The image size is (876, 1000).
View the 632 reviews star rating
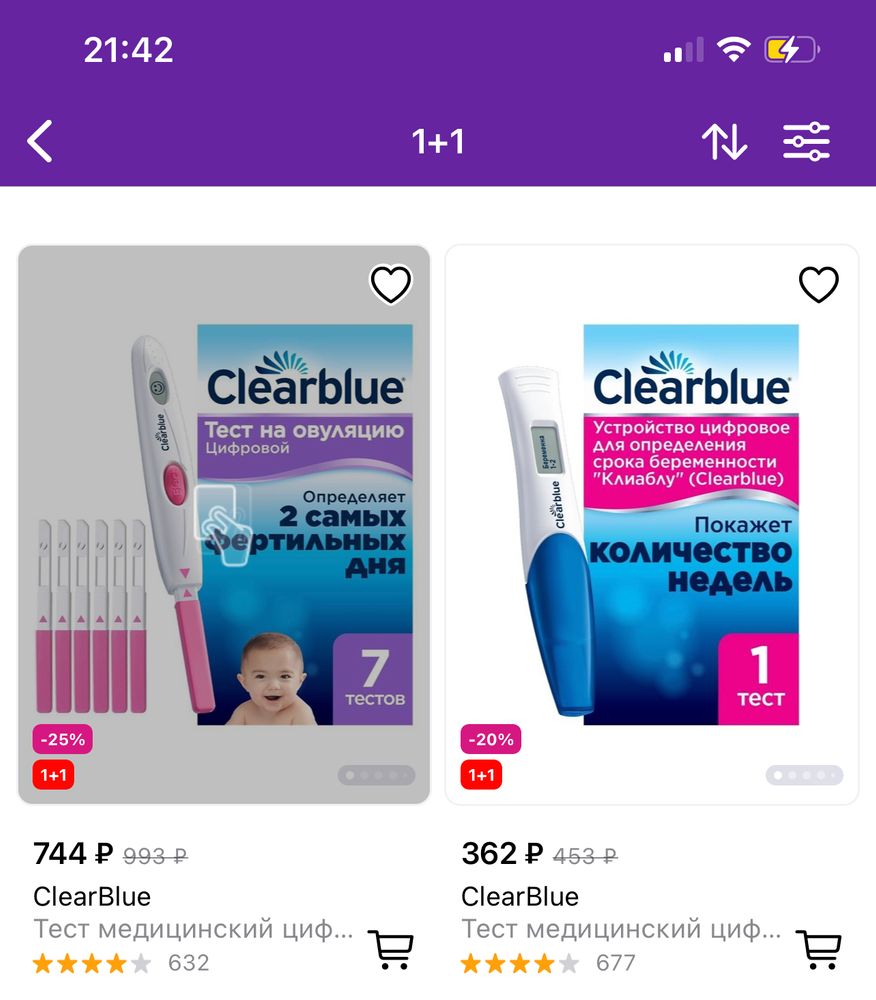pos(121,963)
